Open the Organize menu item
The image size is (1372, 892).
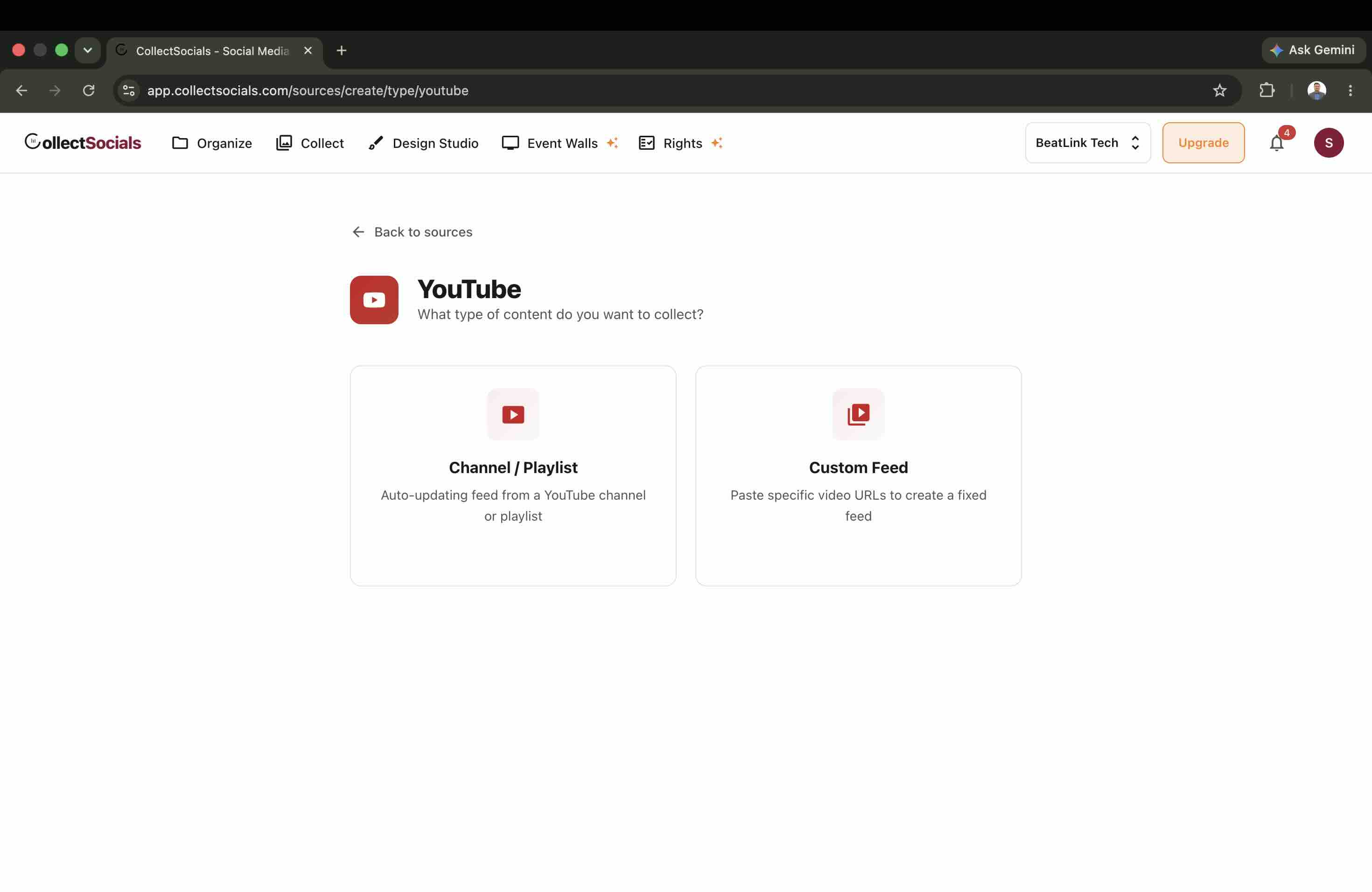[211, 143]
